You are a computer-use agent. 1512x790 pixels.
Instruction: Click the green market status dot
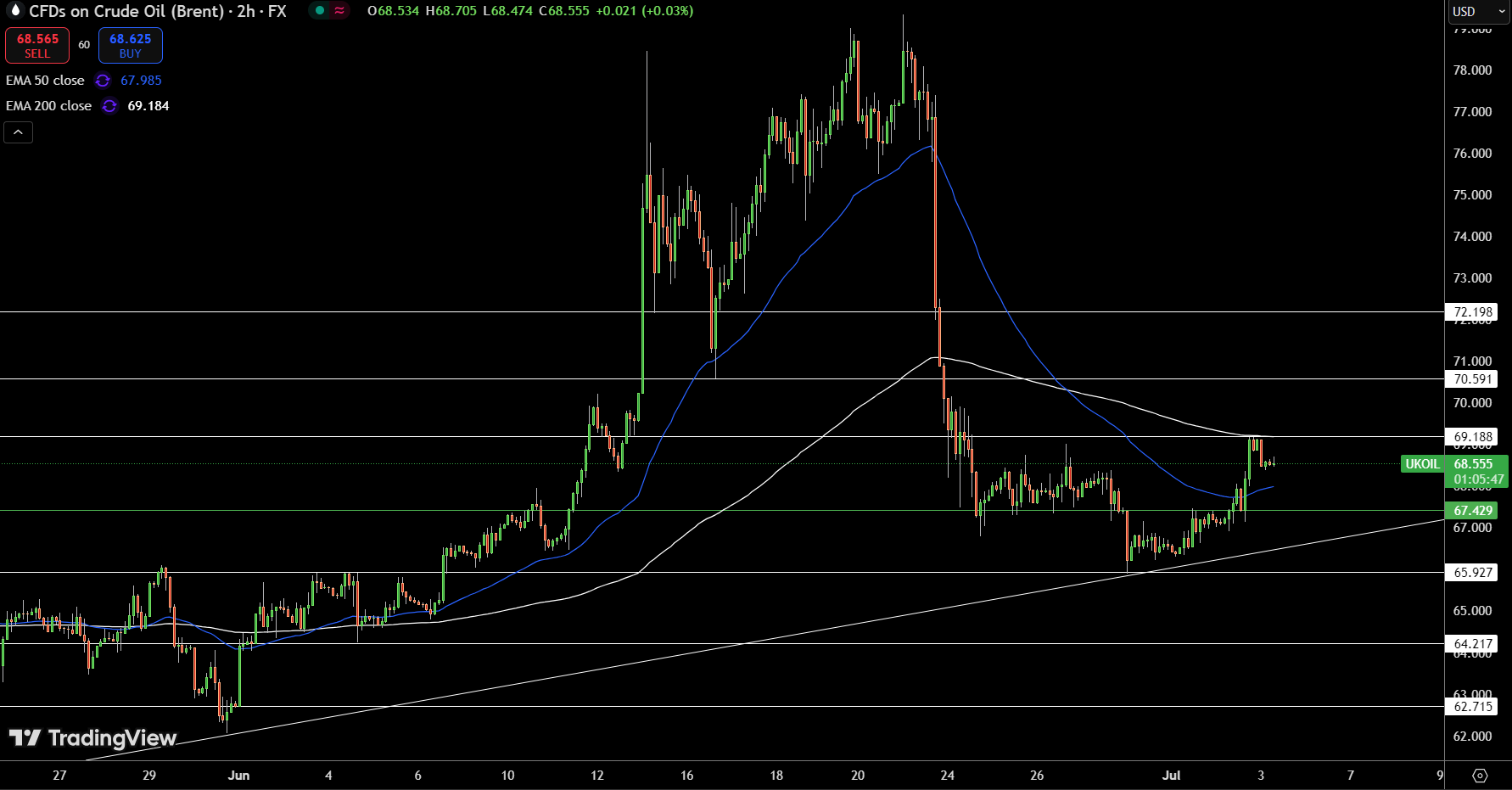click(x=319, y=11)
